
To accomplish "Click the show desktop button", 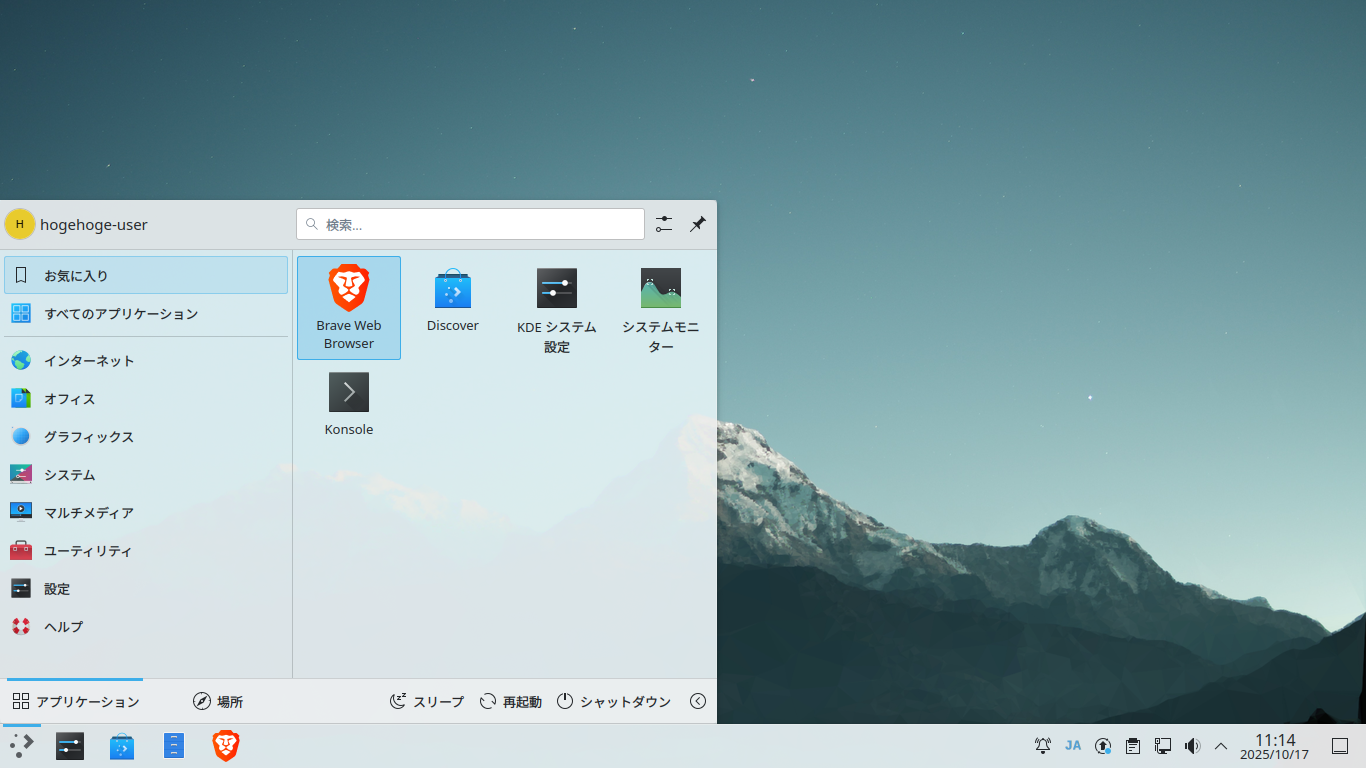I will tap(1340, 746).
